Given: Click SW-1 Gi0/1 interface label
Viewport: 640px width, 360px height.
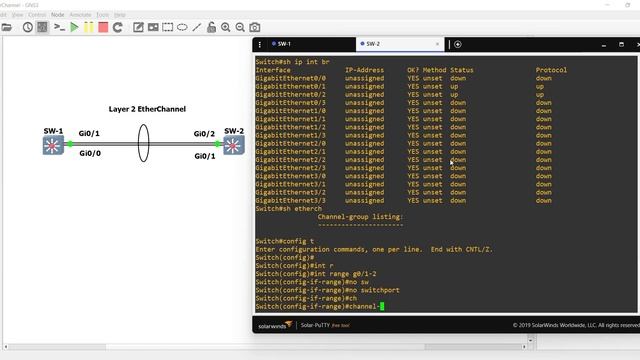Looking at the screenshot, I should (x=89, y=133).
